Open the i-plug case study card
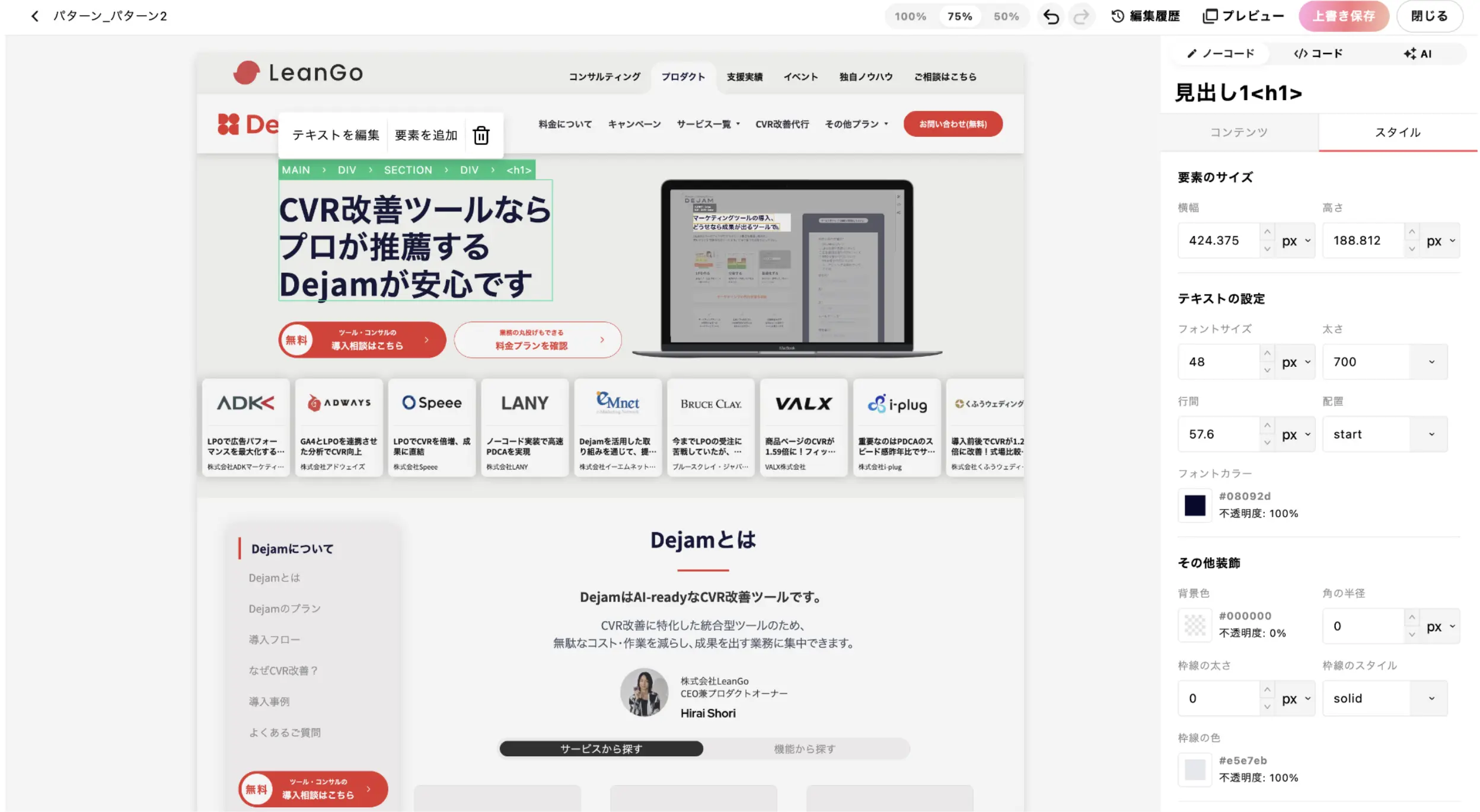1480x812 pixels. (x=897, y=427)
